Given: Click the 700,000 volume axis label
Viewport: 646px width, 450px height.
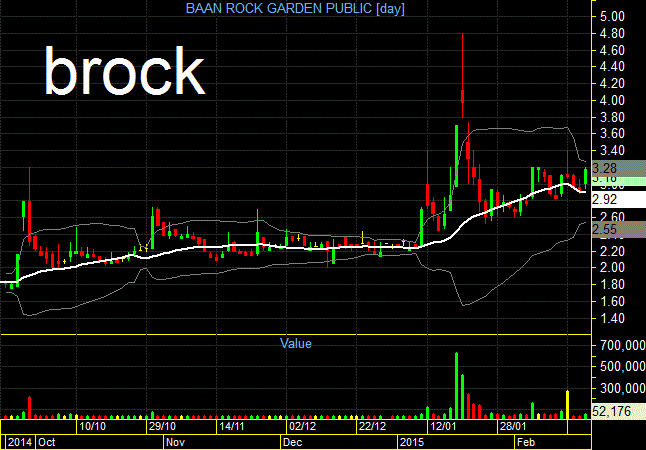Looking at the screenshot, I should click(x=624, y=346).
